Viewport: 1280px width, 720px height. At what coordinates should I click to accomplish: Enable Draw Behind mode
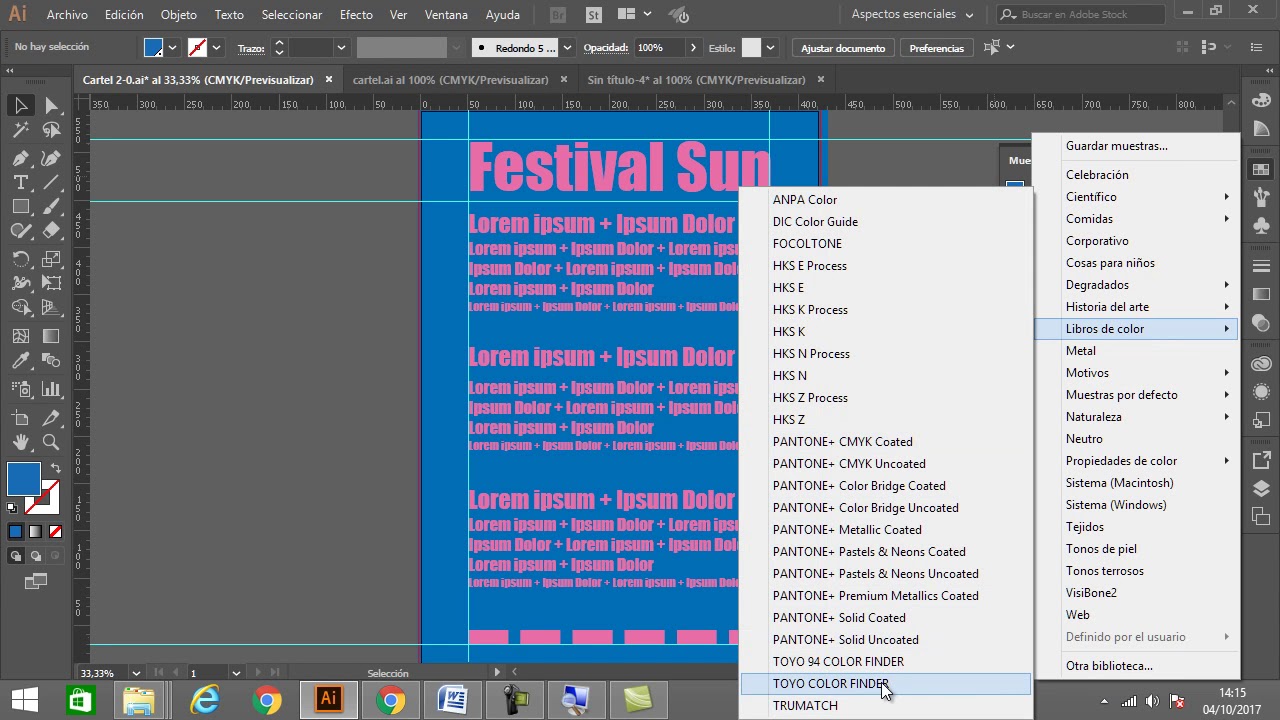coord(35,556)
